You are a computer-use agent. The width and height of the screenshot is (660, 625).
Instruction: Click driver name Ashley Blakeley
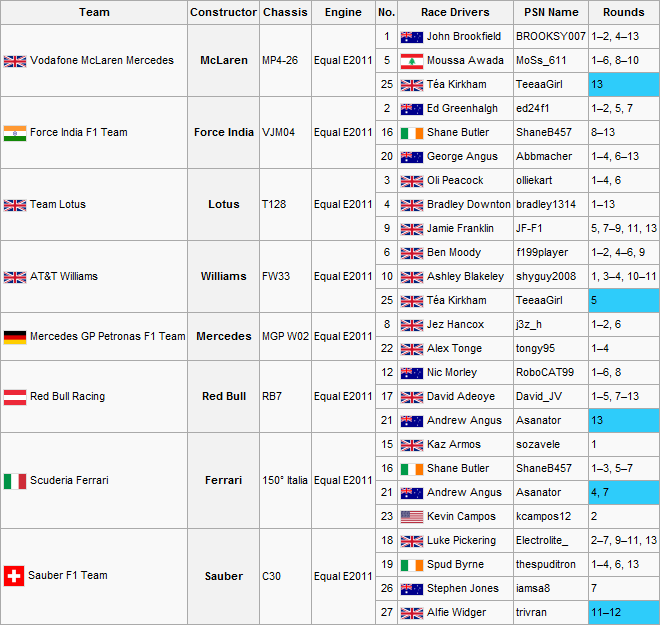(466, 277)
